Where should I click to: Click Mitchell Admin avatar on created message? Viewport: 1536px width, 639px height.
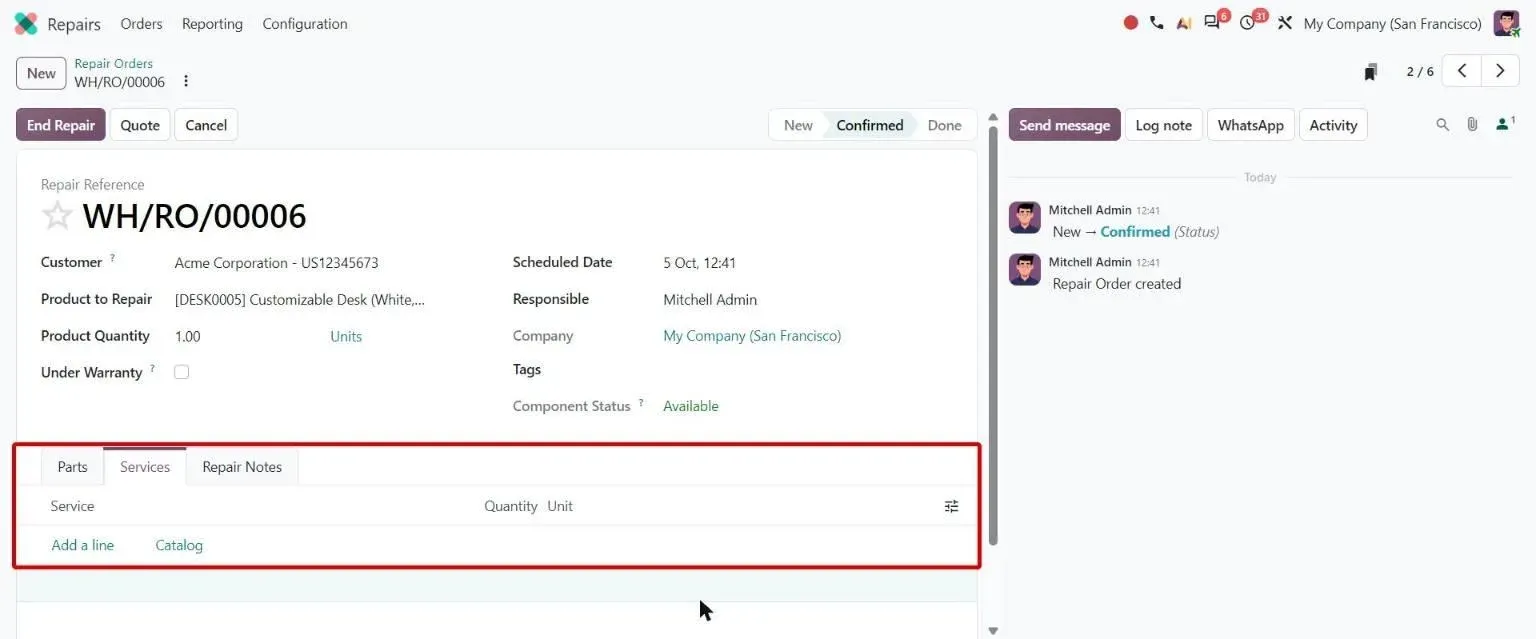click(1025, 269)
